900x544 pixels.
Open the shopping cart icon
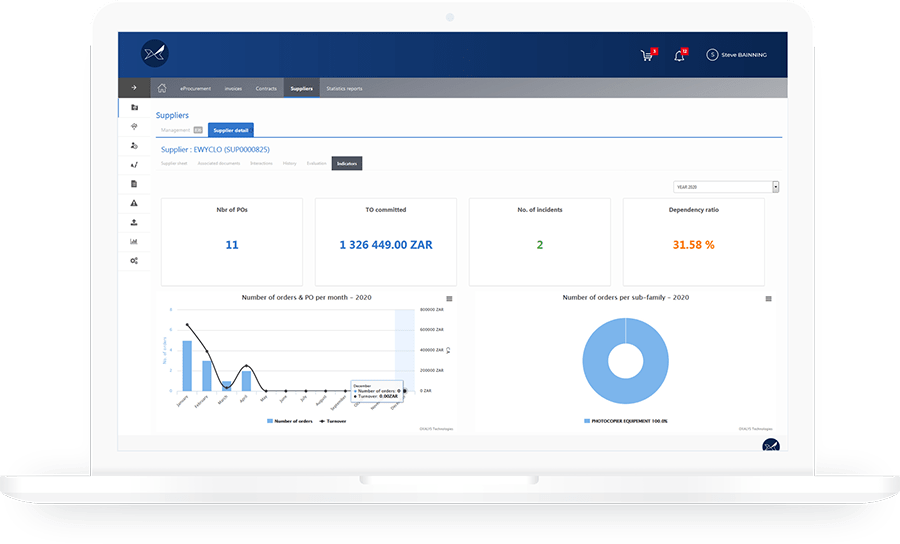pos(647,56)
